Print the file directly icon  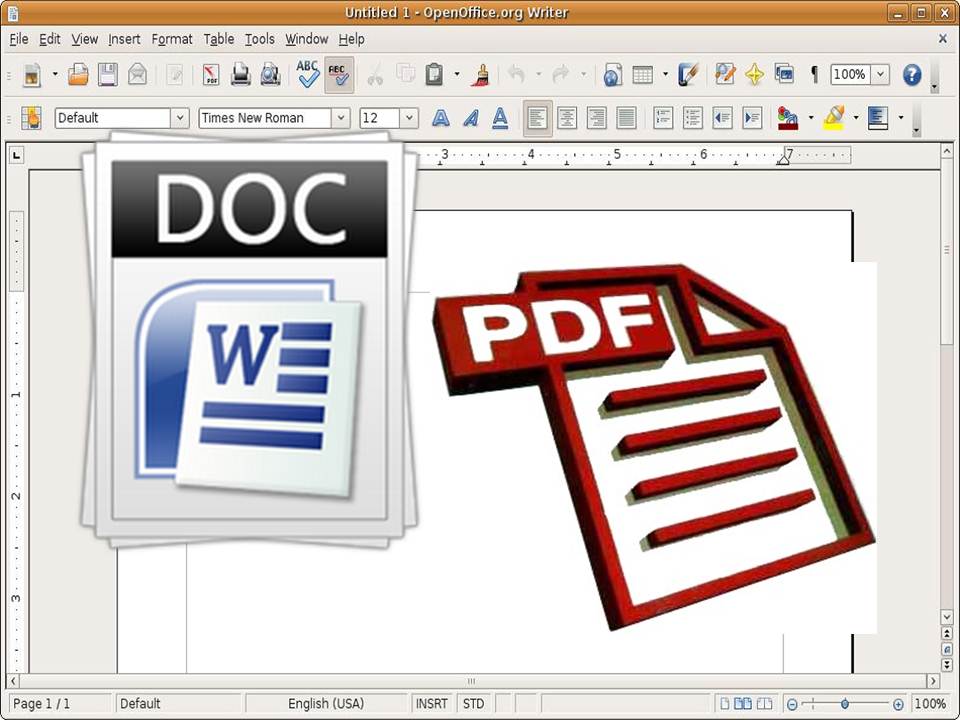coord(241,75)
